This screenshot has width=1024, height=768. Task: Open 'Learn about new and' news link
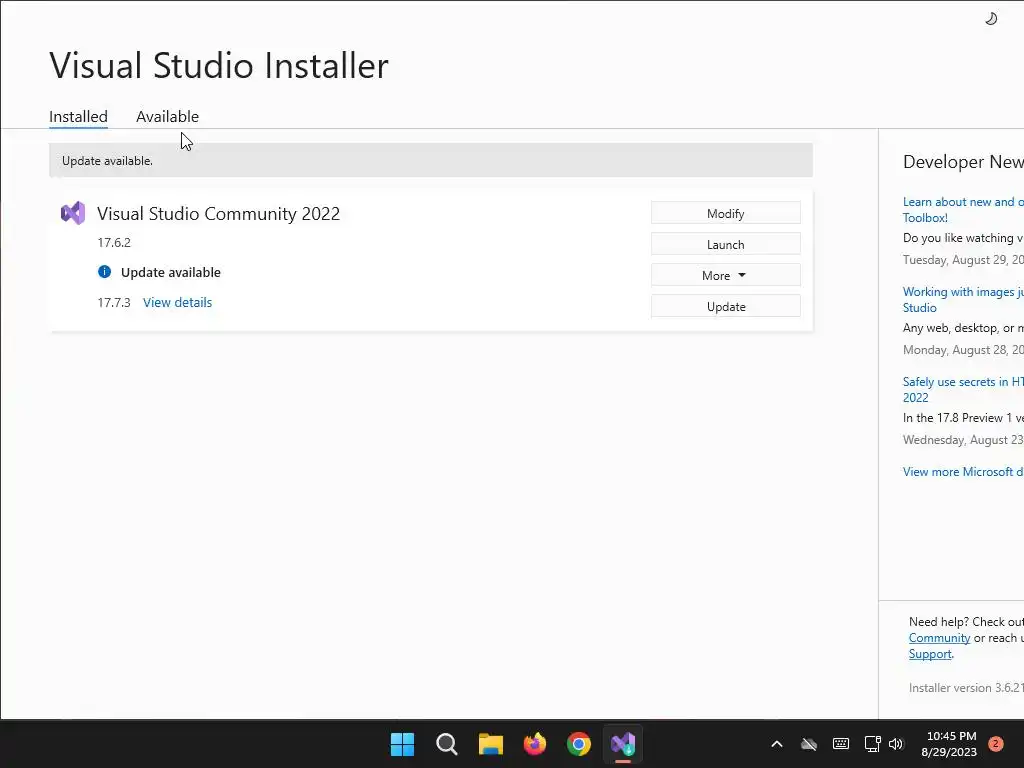(963, 210)
